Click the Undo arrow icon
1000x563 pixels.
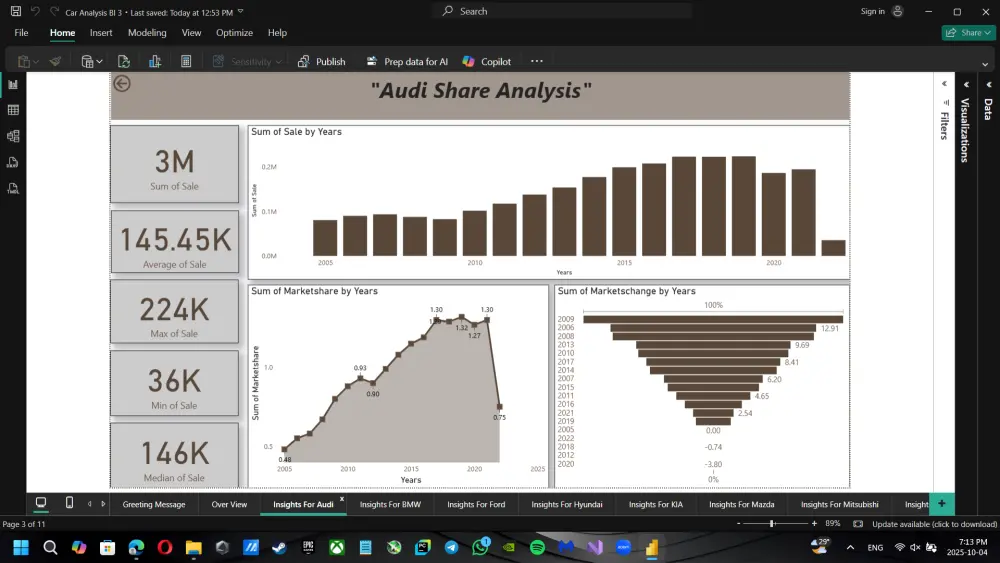point(36,11)
